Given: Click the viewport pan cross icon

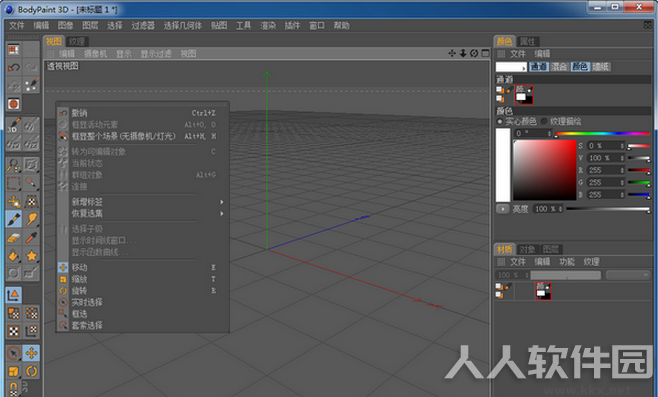Looking at the screenshot, I should [452, 53].
